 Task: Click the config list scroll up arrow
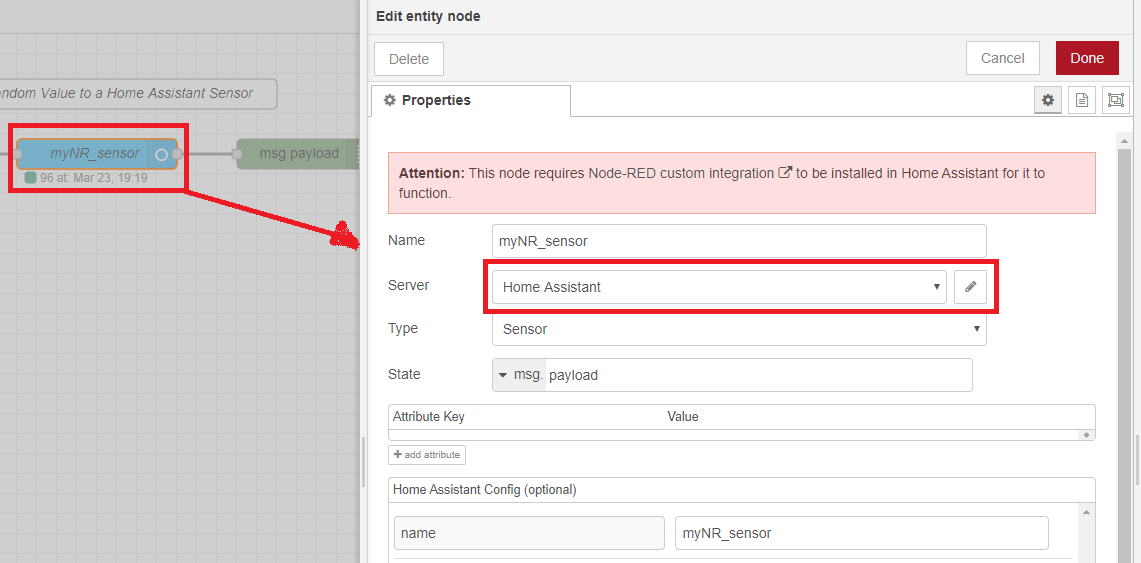click(x=1086, y=511)
